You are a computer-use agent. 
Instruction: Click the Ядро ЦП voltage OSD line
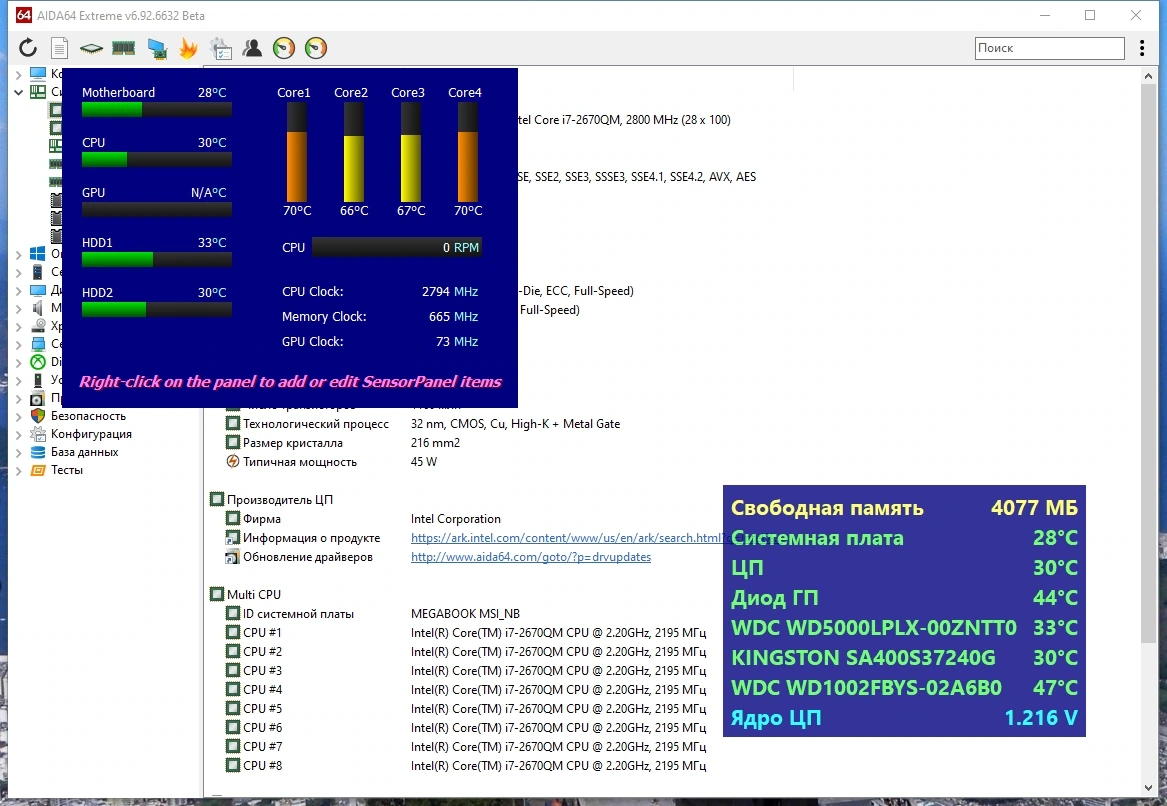(904, 718)
